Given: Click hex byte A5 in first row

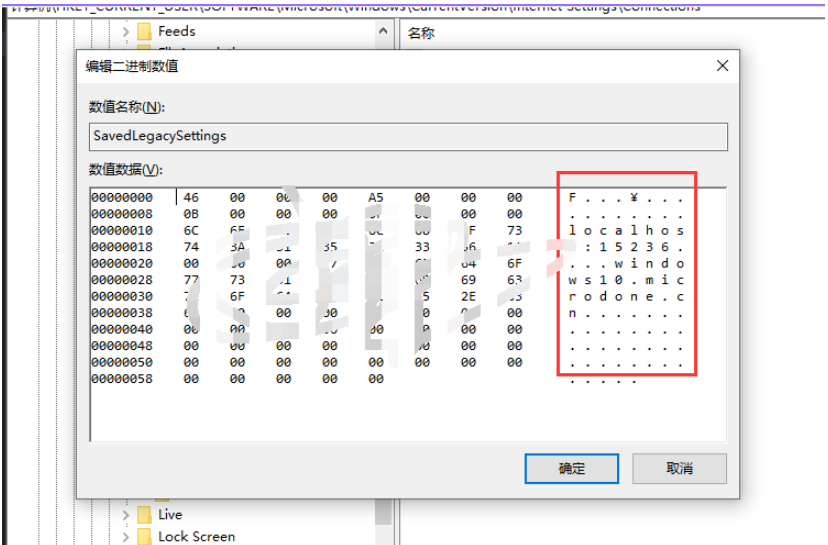Looking at the screenshot, I should [375, 198].
